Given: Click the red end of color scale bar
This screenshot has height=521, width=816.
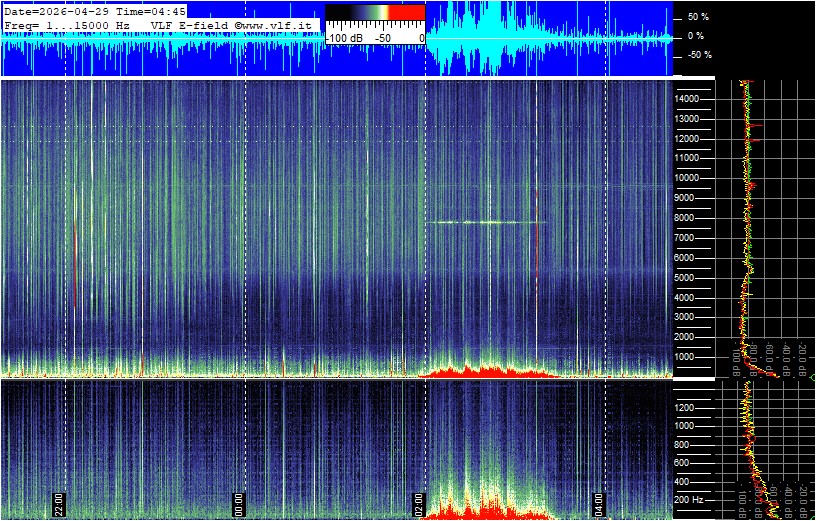Looking at the screenshot, I should [x=407, y=12].
